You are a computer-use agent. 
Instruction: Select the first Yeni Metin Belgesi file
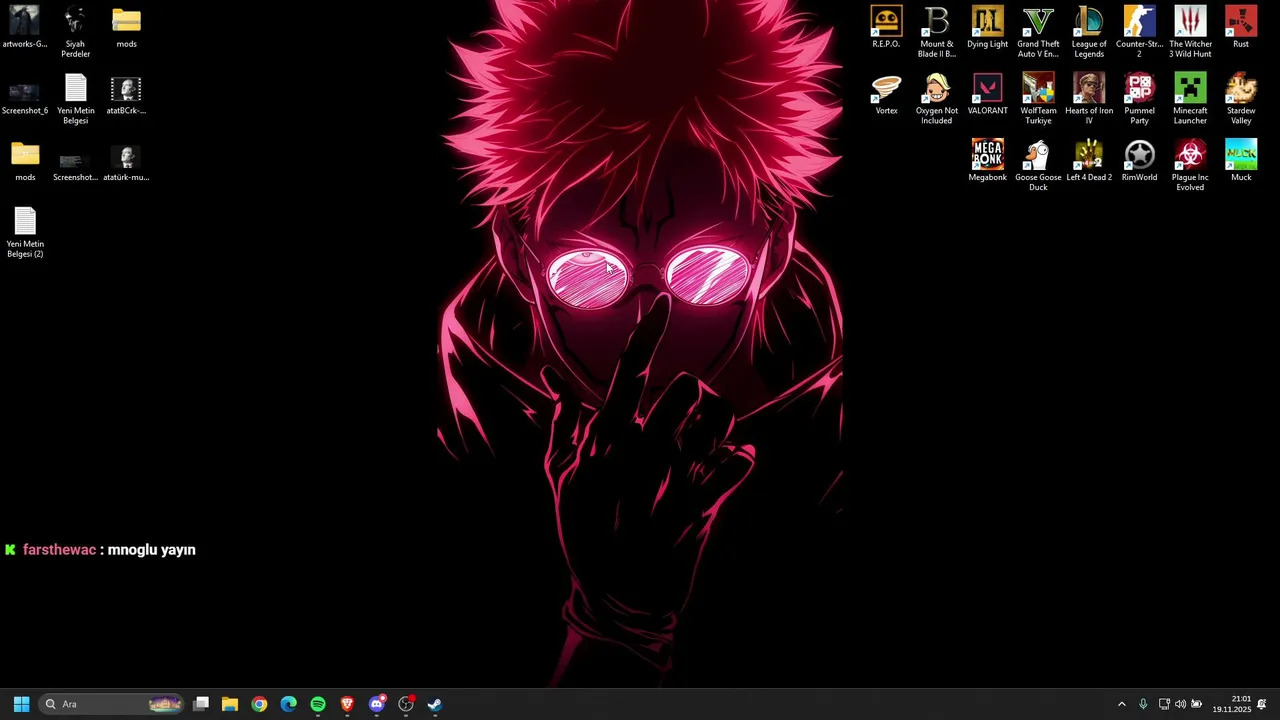[76, 99]
